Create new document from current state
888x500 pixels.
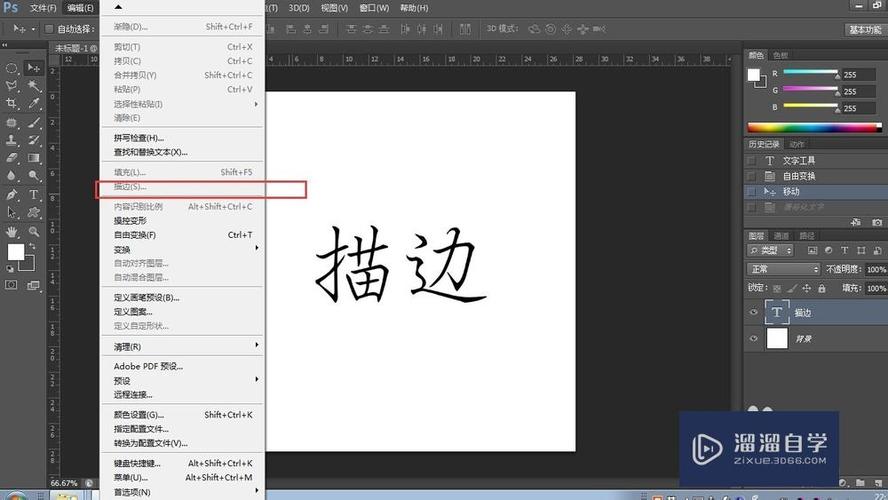pos(856,223)
